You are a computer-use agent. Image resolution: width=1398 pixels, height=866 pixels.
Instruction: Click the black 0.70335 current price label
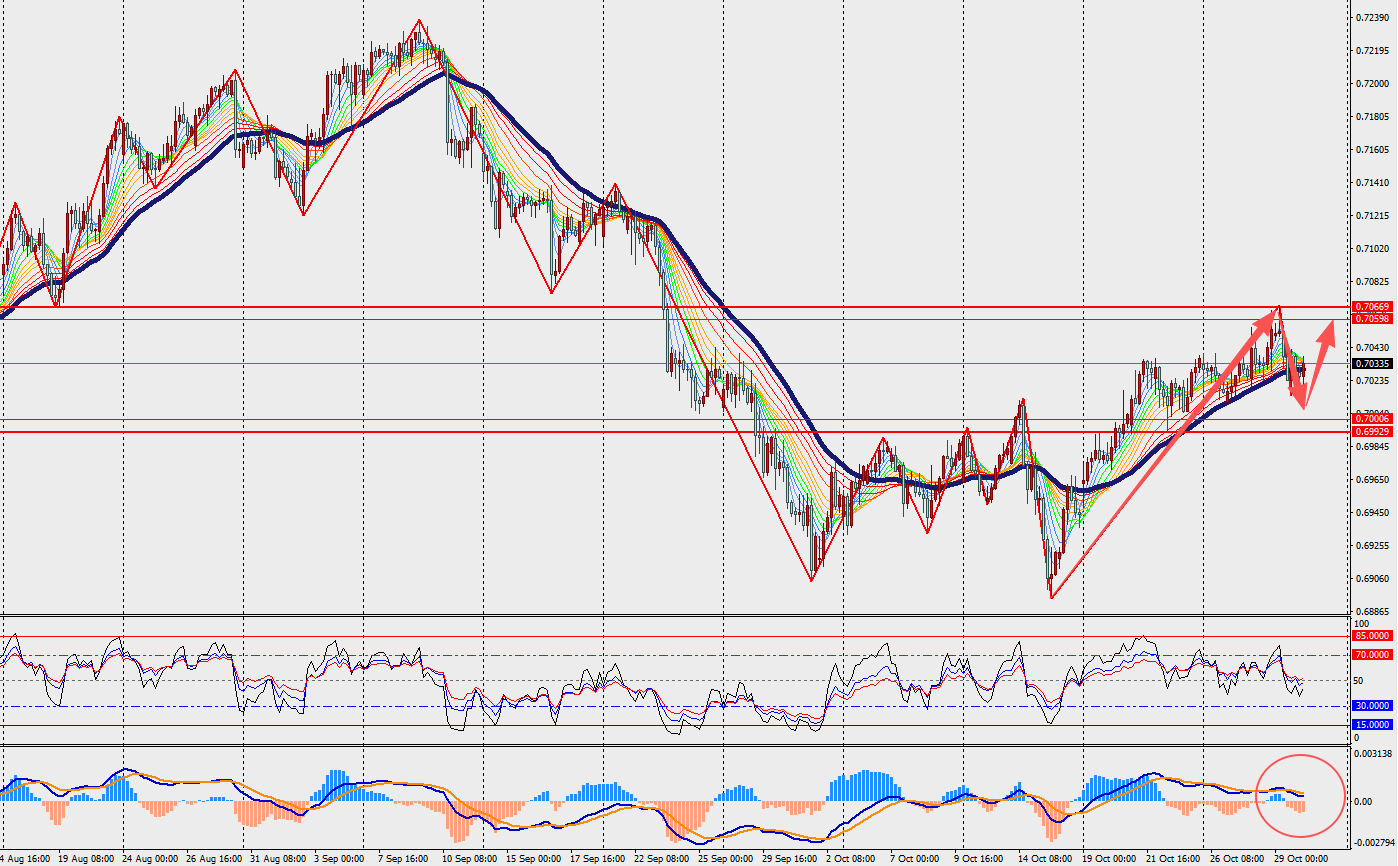tap(1372, 364)
